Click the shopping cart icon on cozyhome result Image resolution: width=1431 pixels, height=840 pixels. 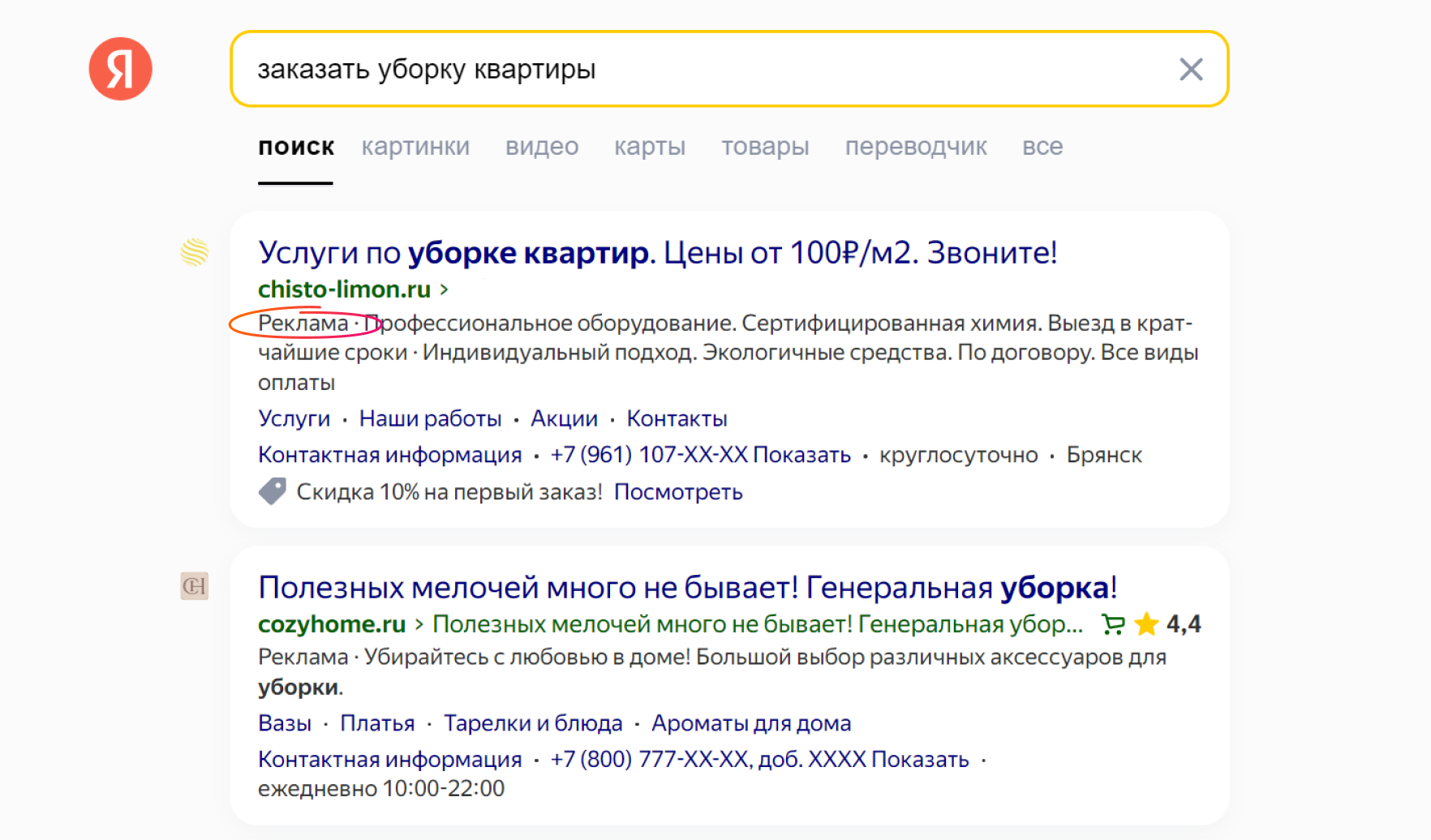pos(1112,624)
